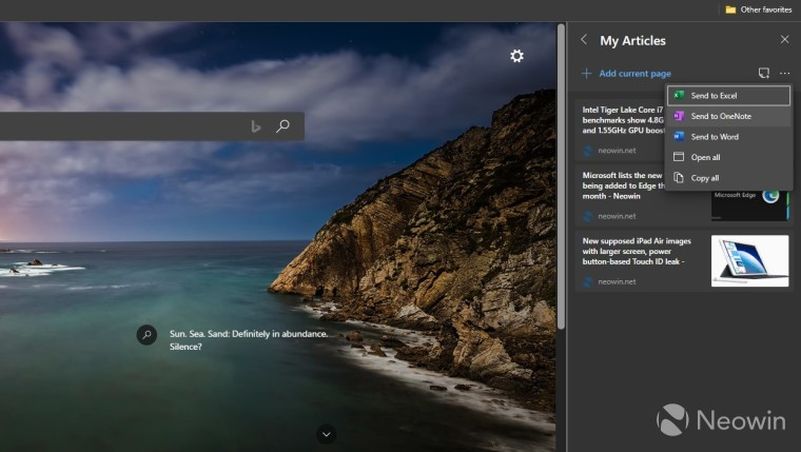Screen dimensions: 801x452
Task: Close the My Articles panel
Action: [x=784, y=40]
